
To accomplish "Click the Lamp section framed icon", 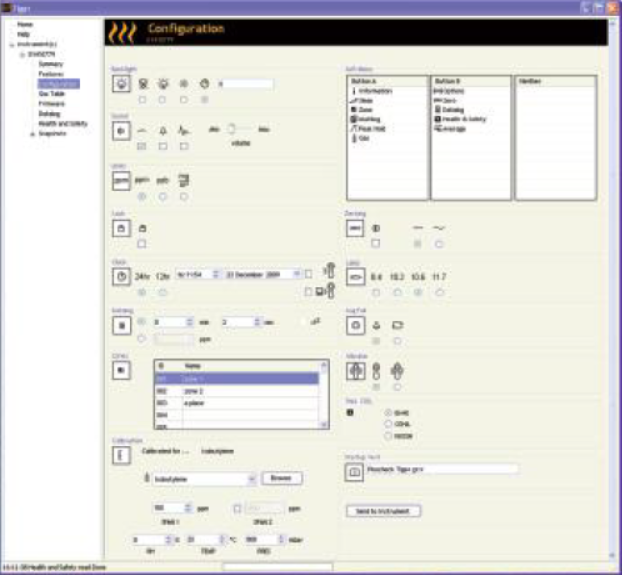I will tap(355, 277).
